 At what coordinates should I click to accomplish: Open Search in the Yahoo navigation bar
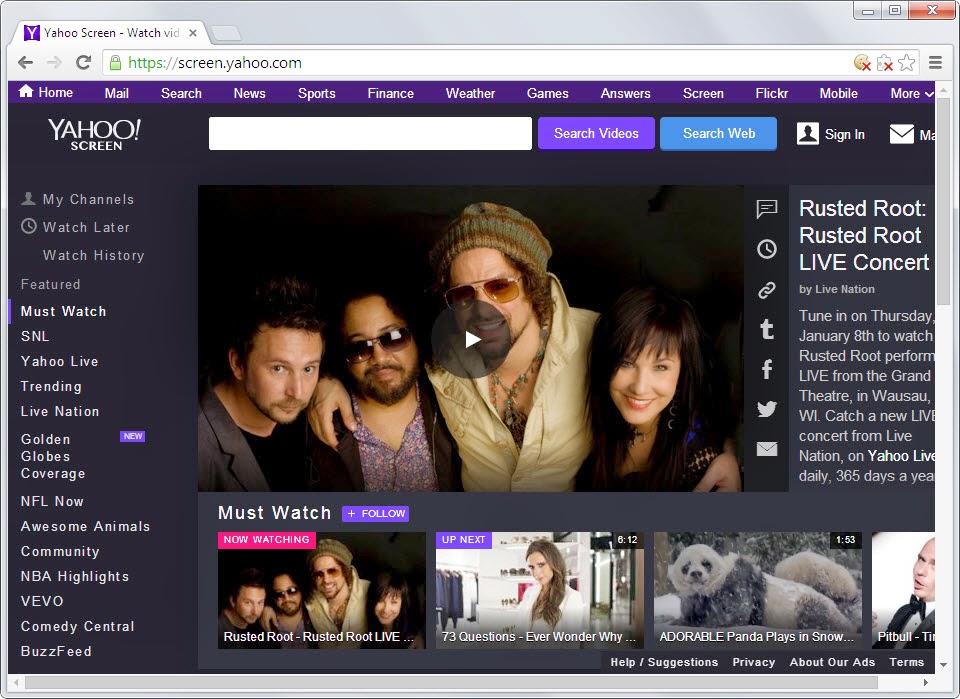(181, 94)
